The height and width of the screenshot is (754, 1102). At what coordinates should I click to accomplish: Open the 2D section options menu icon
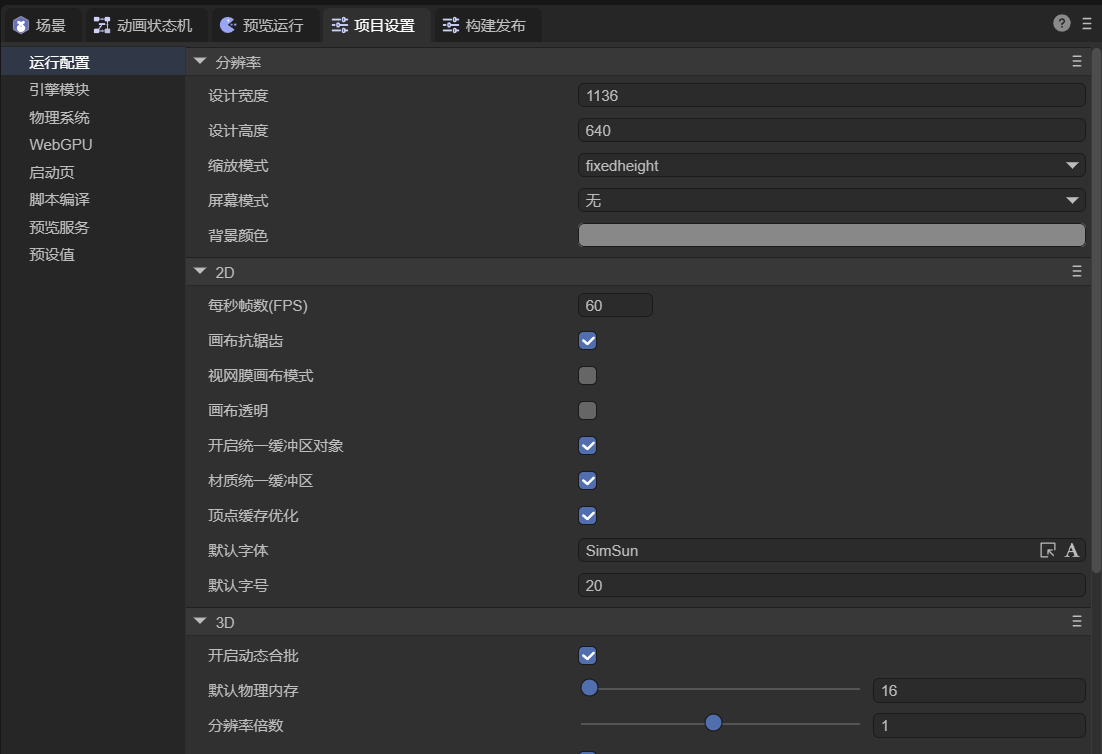[1077, 272]
